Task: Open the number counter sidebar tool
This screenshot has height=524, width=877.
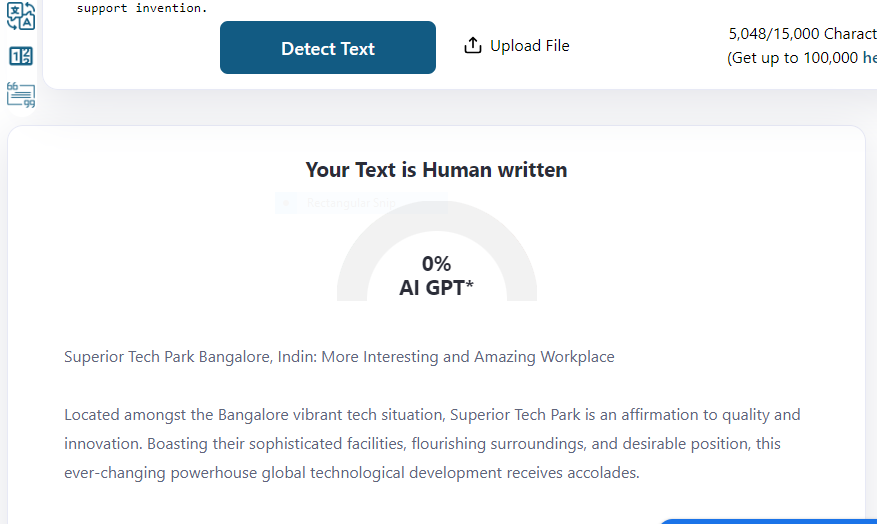Action: (x=21, y=56)
